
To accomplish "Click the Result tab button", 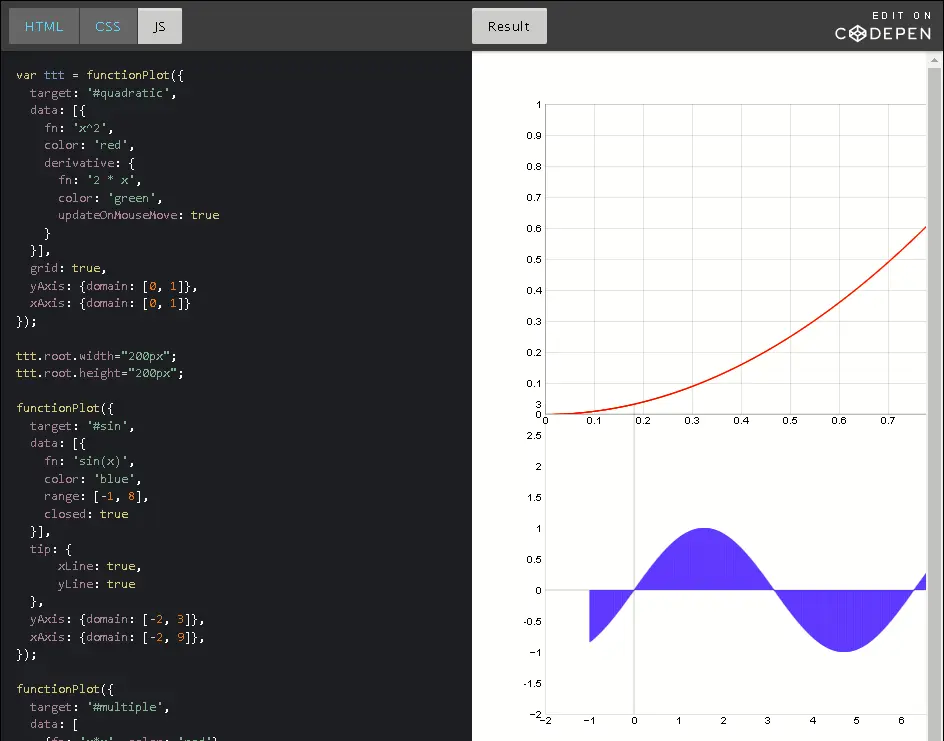I will (x=509, y=26).
